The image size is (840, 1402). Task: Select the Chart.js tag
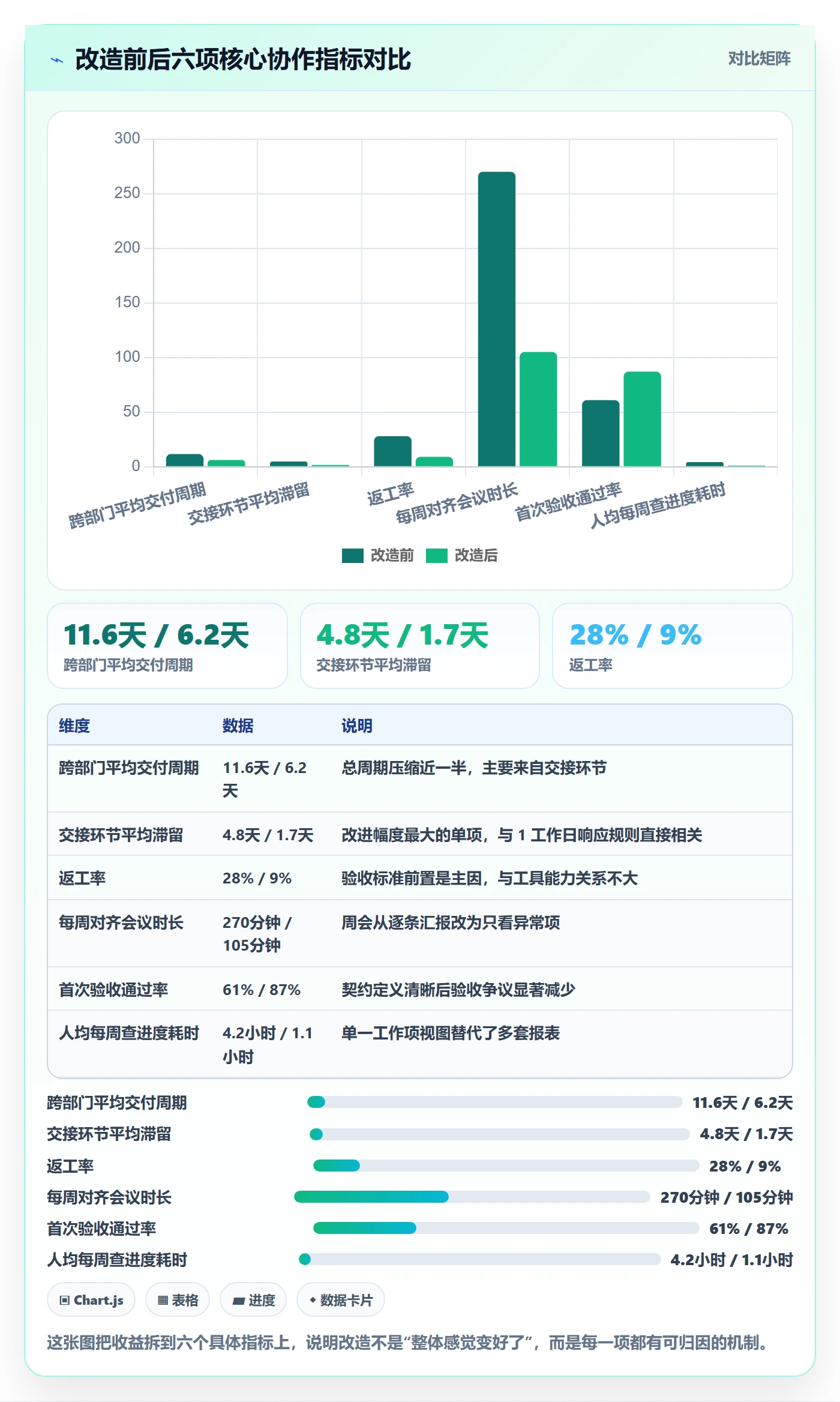pyautogui.click(x=91, y=1300)
